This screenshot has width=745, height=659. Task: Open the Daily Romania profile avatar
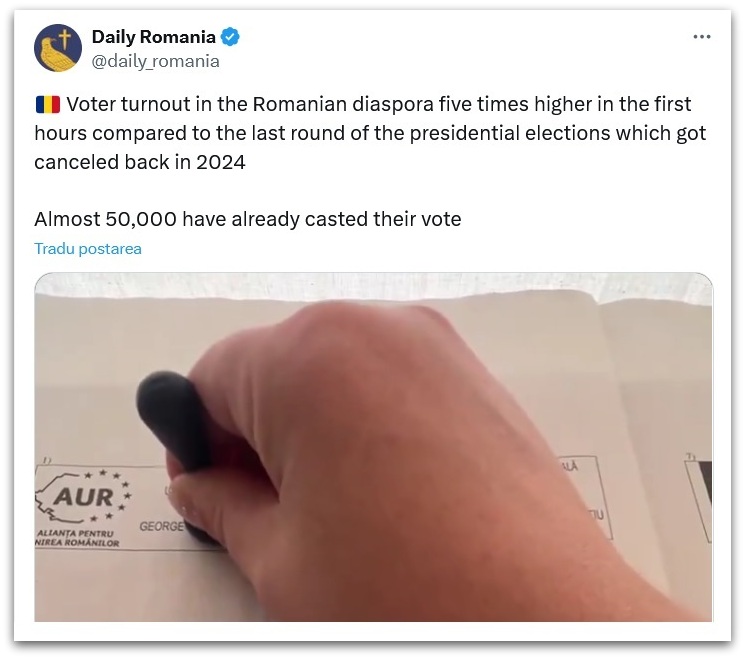[x=57, y=48]
